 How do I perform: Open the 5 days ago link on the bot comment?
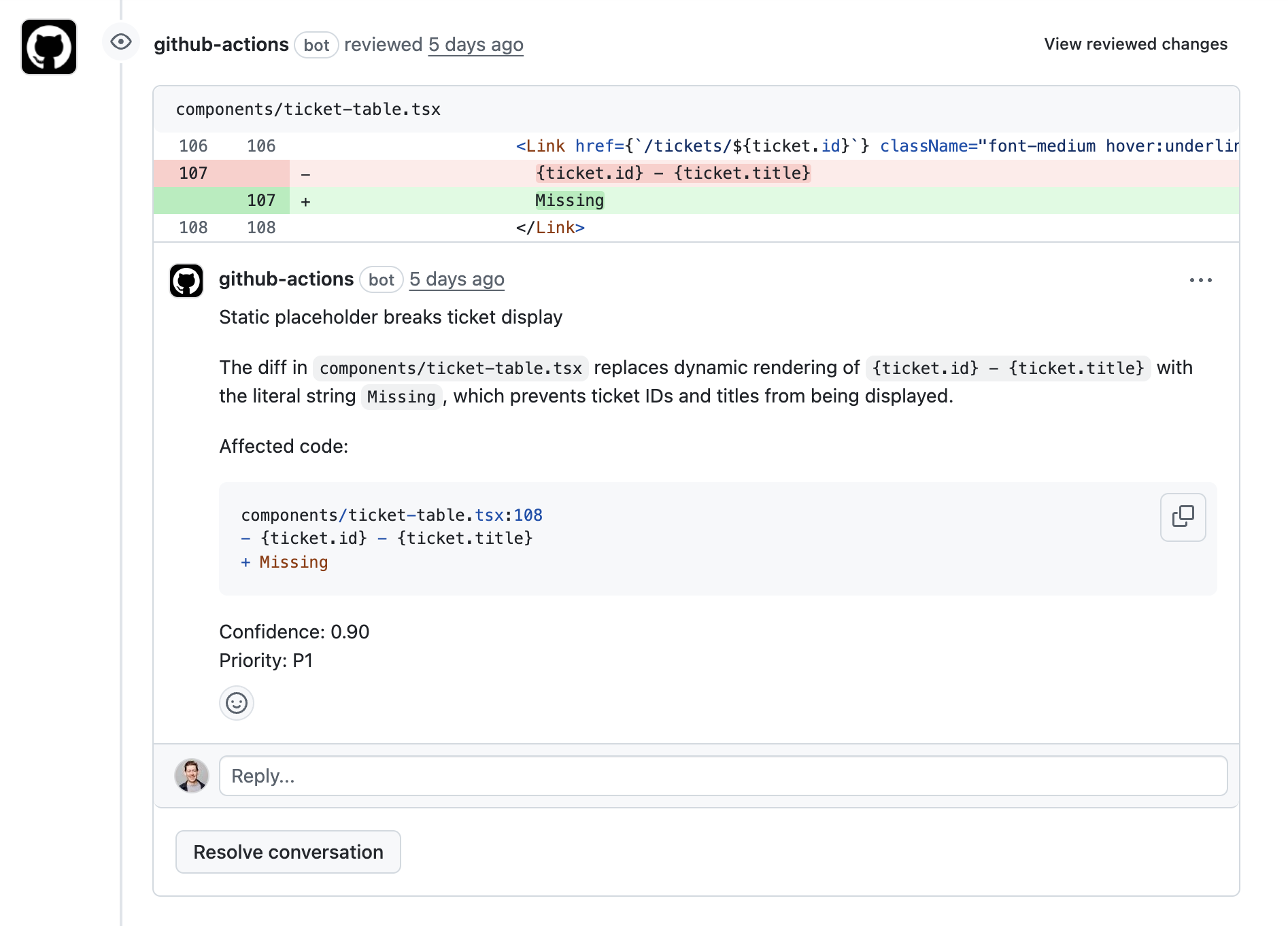456,279
